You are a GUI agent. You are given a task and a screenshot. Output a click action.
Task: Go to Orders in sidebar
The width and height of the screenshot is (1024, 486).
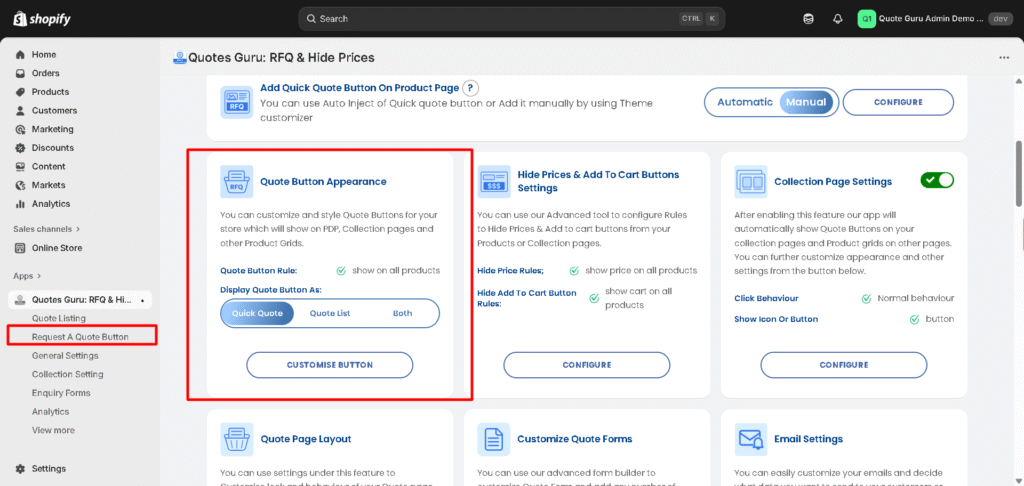45,73
